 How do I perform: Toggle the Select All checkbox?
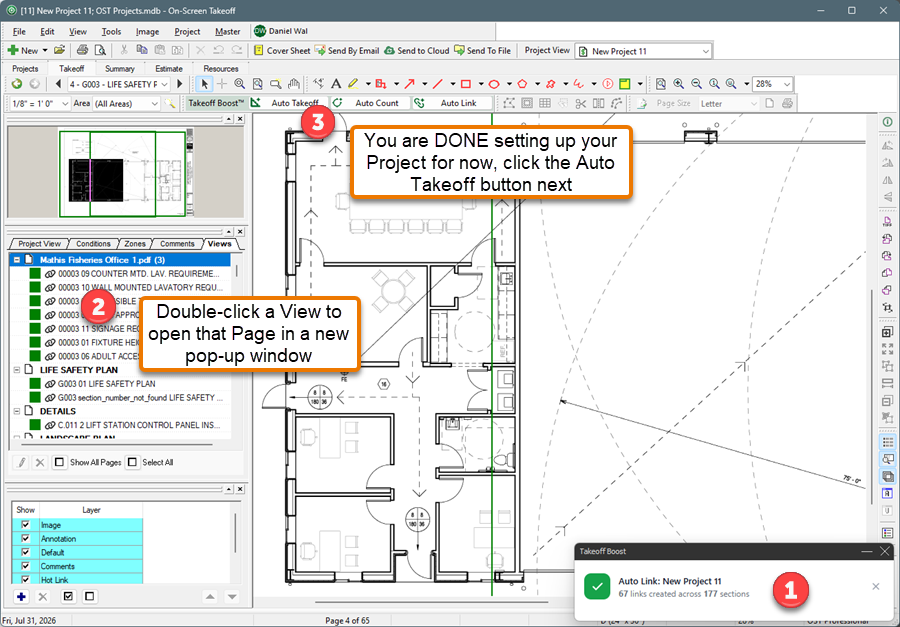click(132, 462)
